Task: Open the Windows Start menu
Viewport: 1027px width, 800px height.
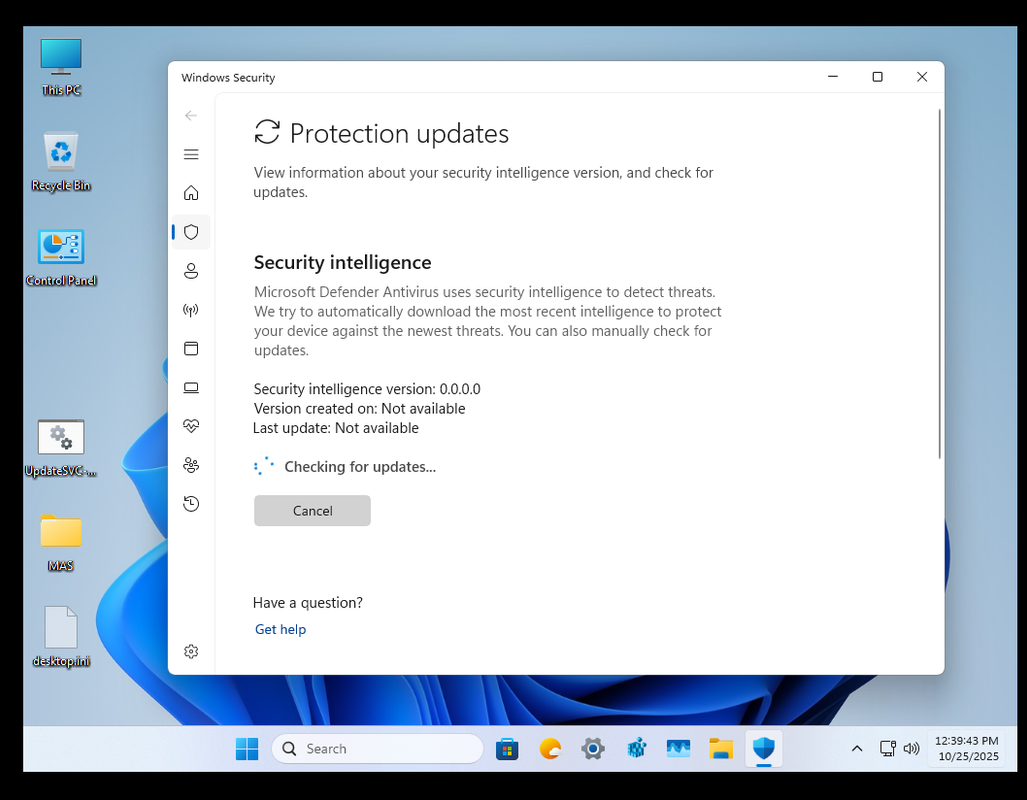Action: click(247, 749)
